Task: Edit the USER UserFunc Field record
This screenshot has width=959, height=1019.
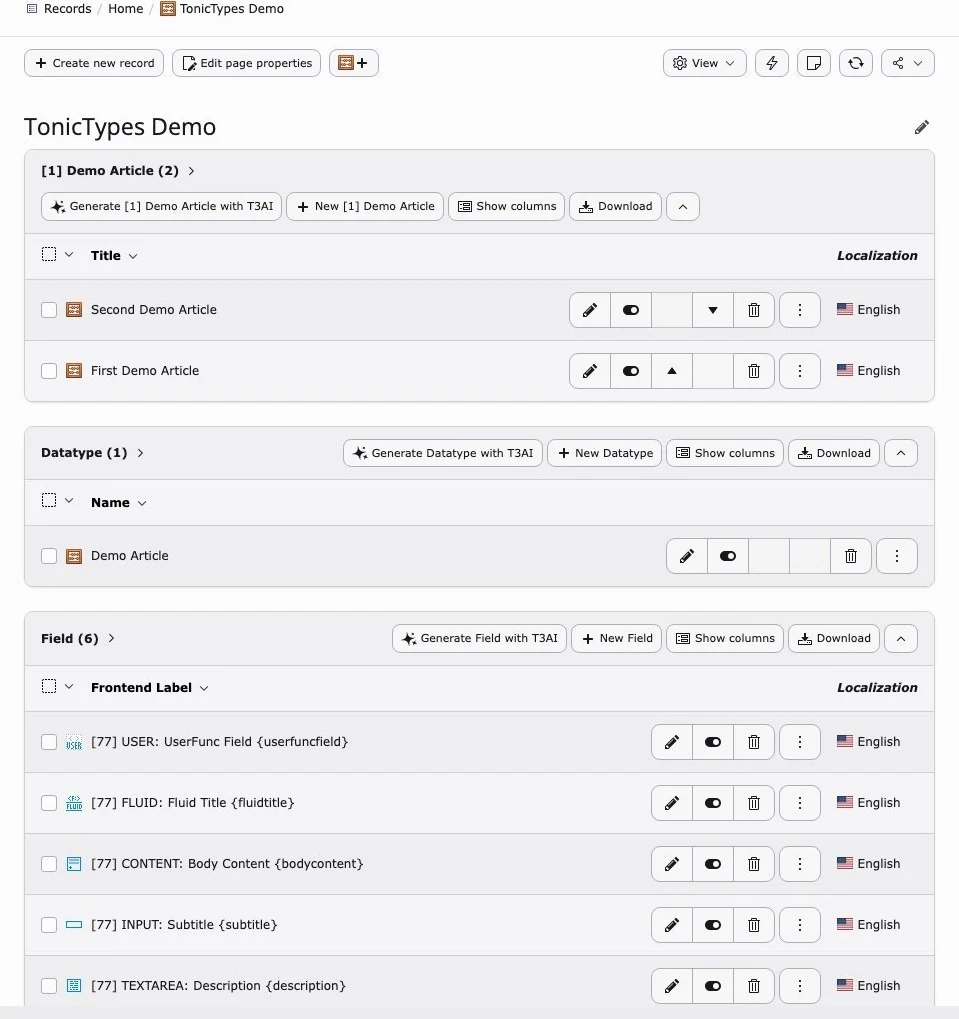Action: (x=672, y=742)
